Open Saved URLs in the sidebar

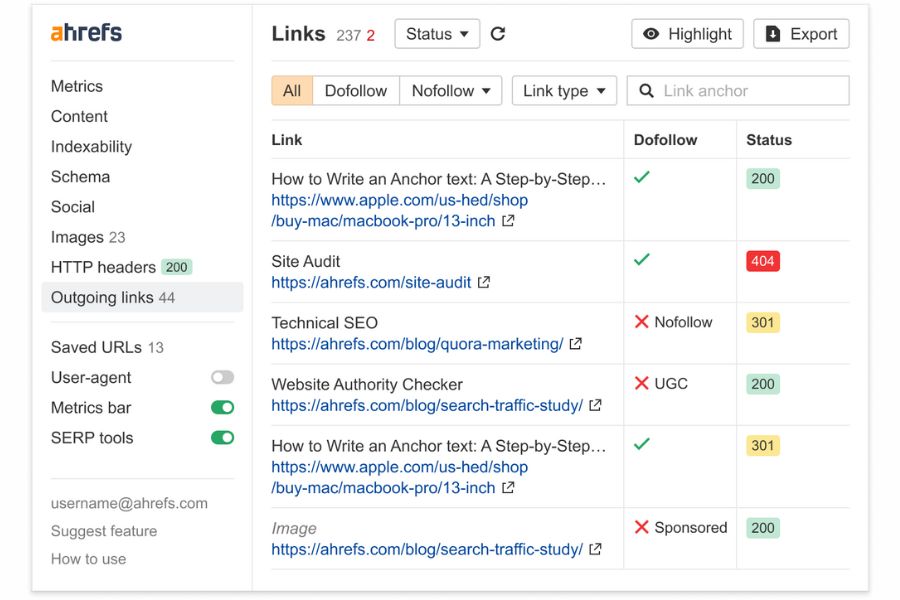[107, 347]
